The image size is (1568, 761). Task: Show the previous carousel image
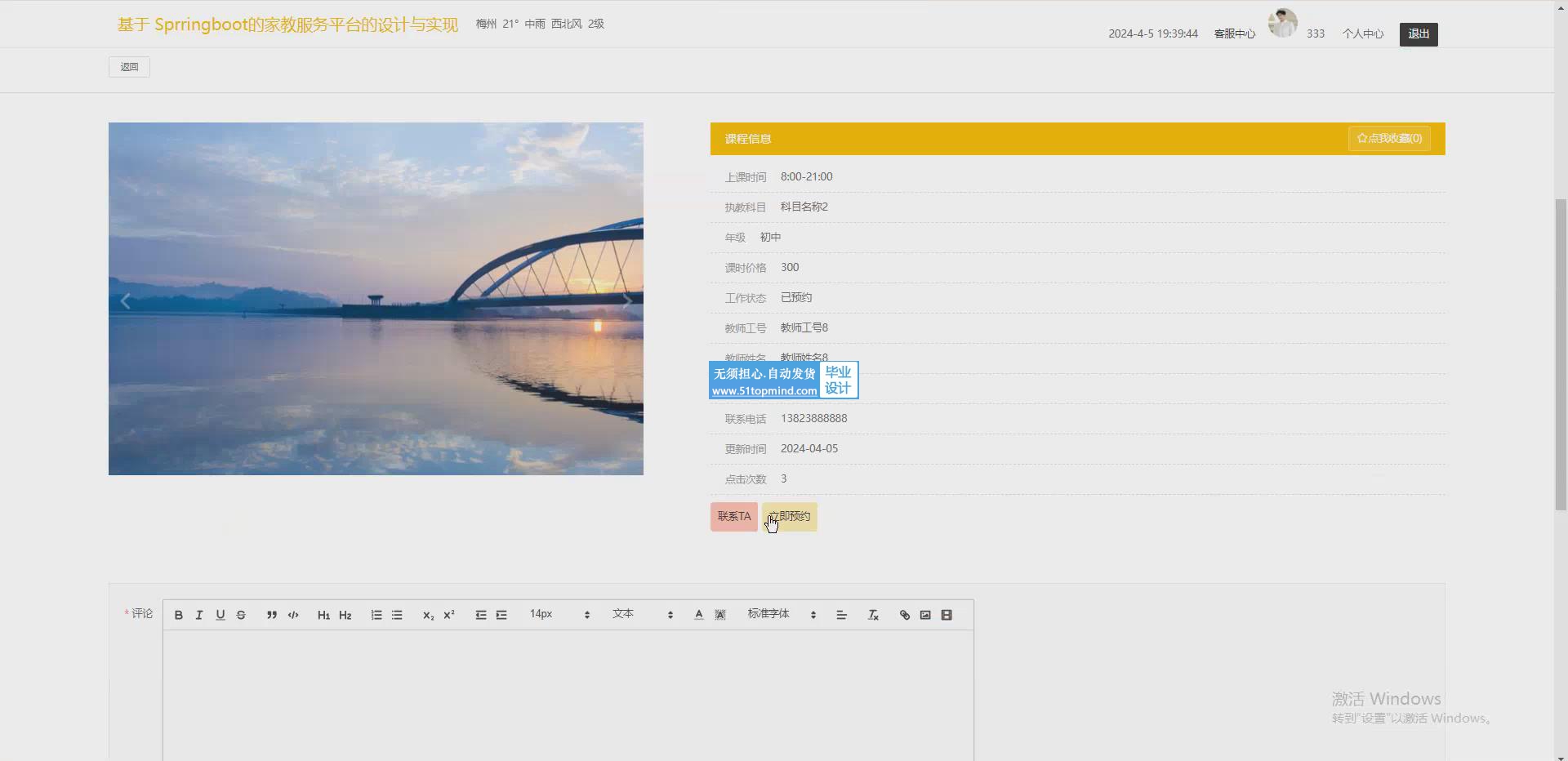point(125,301)
